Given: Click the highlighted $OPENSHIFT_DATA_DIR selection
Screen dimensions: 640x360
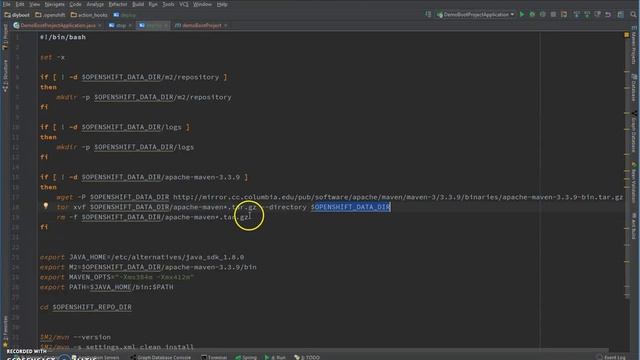Looking at the screenshot, I should click(x=351, y=207).
